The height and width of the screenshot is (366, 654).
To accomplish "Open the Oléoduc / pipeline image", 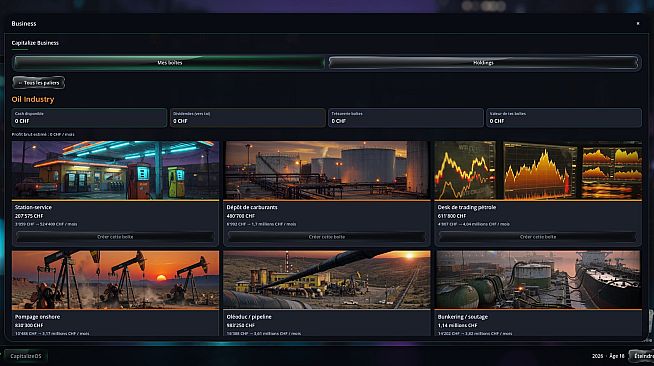I will pos(327,280).
